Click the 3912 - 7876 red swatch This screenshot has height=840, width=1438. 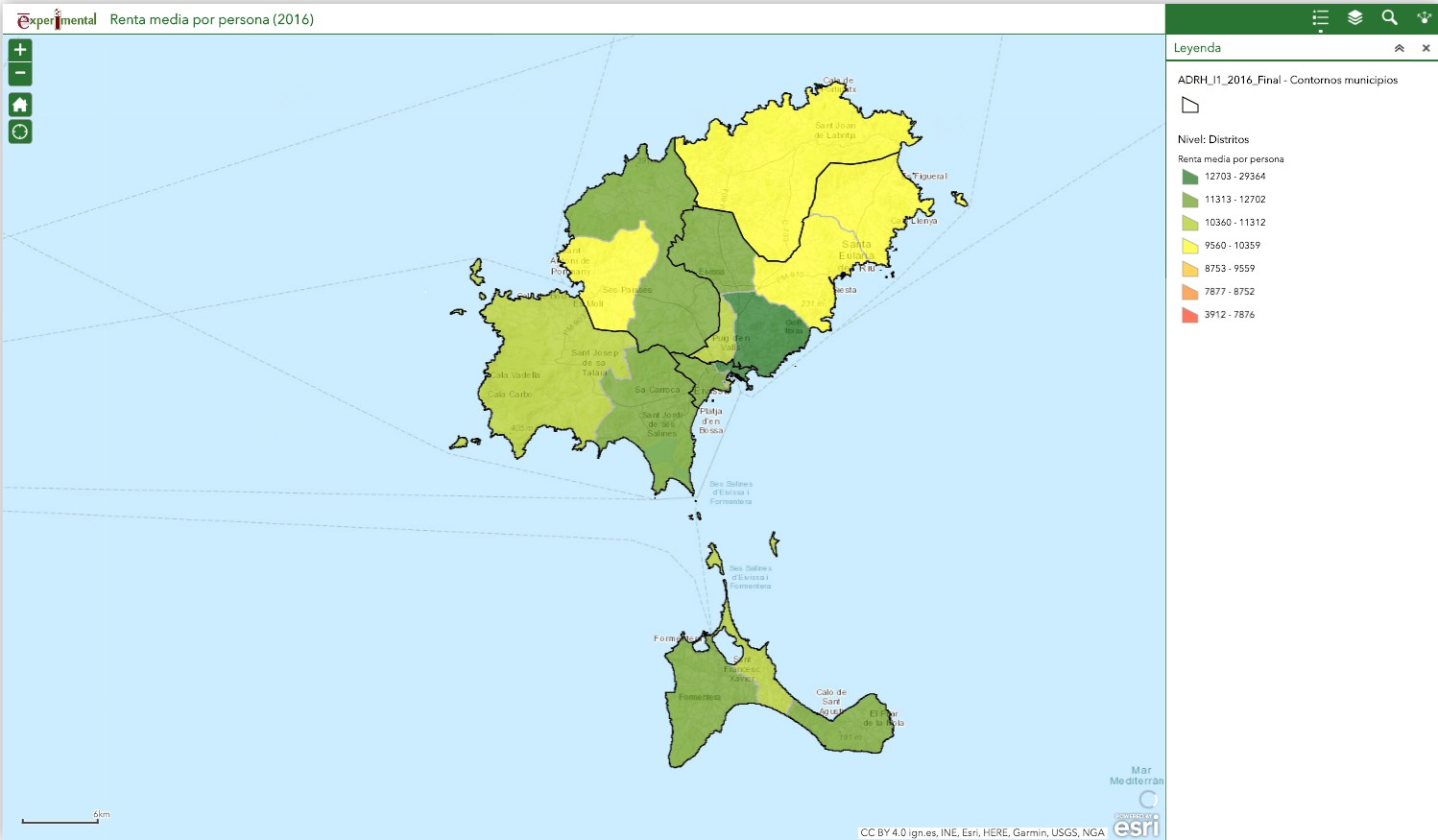[1190, 315]
